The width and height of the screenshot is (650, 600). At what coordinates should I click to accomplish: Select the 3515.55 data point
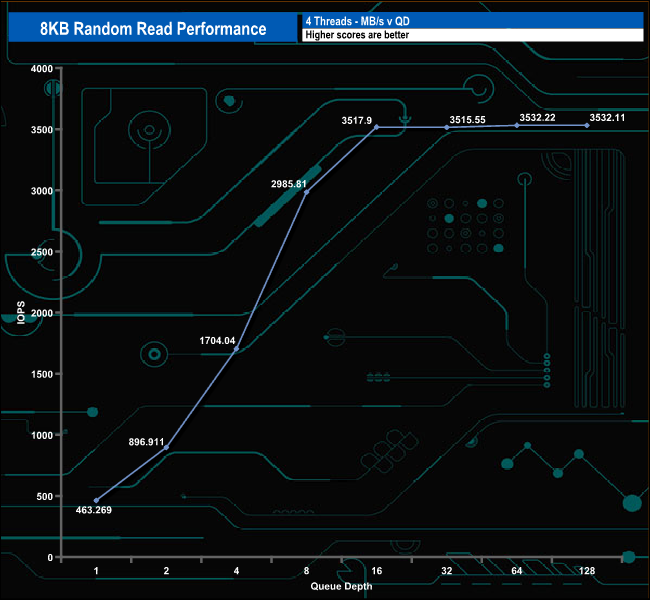447,127
